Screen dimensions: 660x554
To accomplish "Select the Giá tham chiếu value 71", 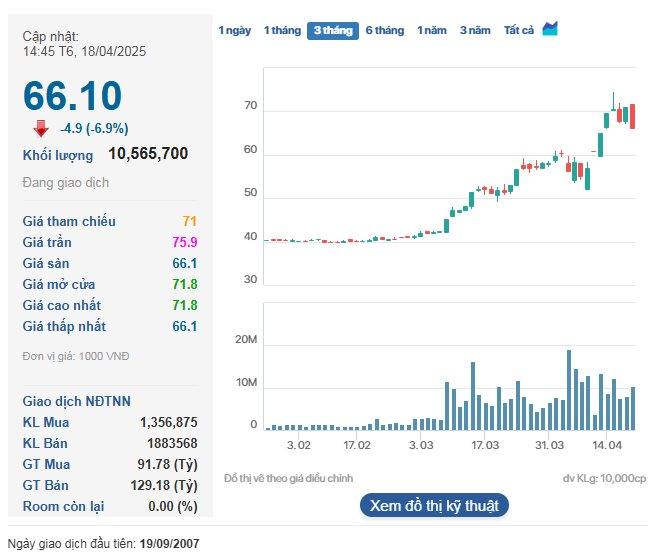I will 189,221.
